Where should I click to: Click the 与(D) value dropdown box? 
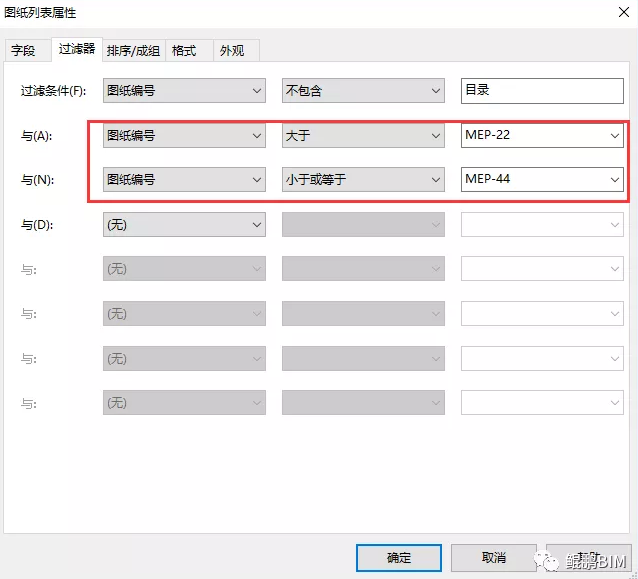541,225
